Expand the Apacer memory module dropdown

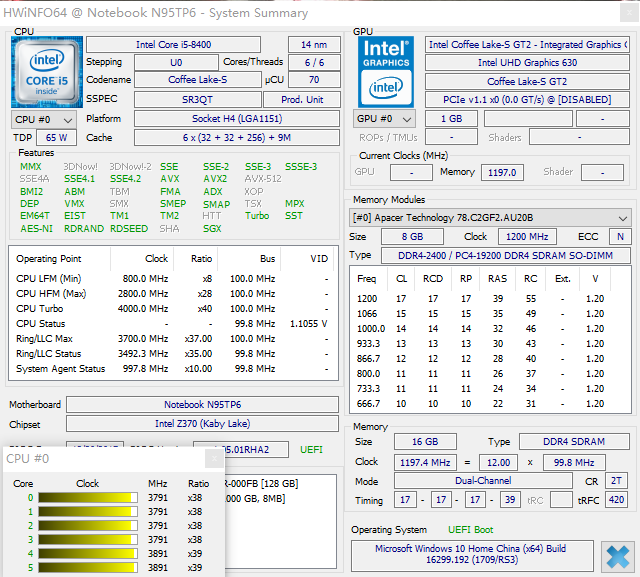pos(490,217)
